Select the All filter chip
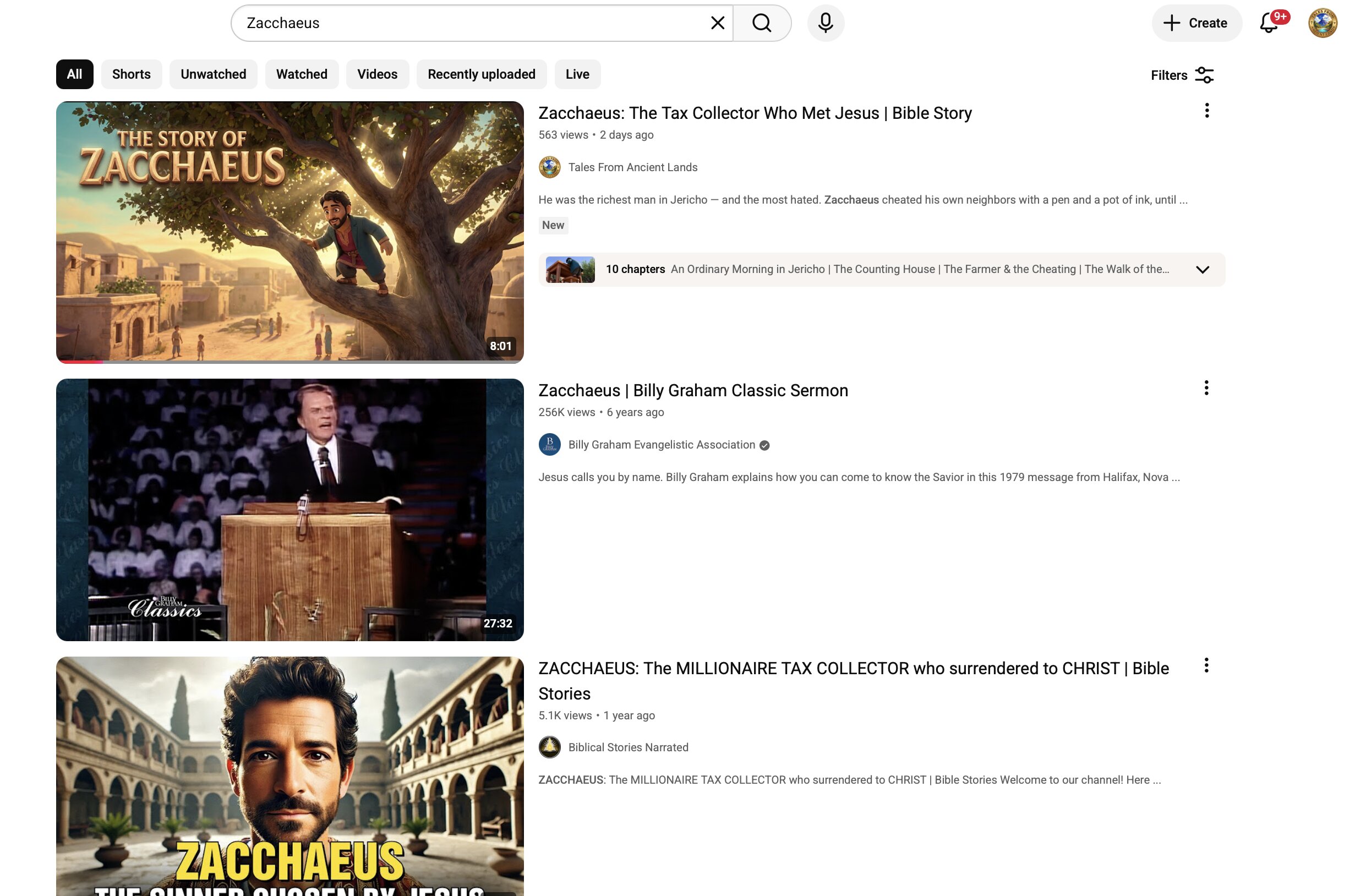Viewport: 1355px width, 896px height. [x=74, y=74]
